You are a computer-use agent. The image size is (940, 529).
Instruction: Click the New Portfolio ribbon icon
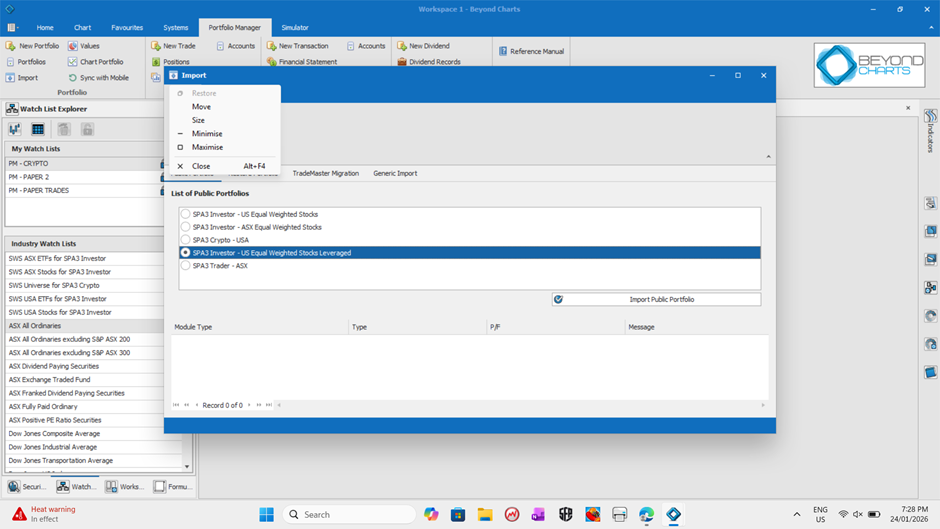[11, 46]
